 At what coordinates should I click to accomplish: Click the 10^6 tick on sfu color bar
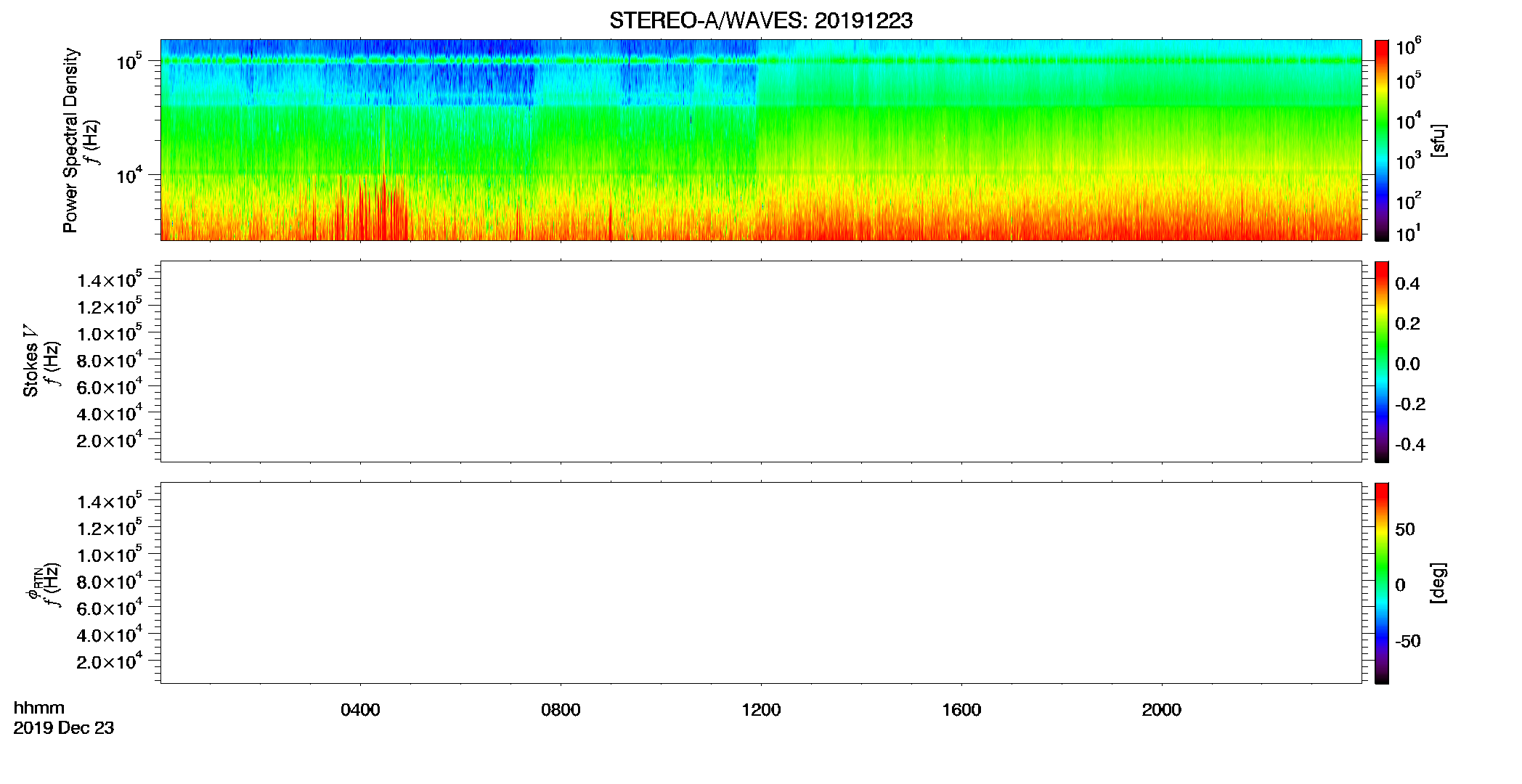(x=1408, y=46)
